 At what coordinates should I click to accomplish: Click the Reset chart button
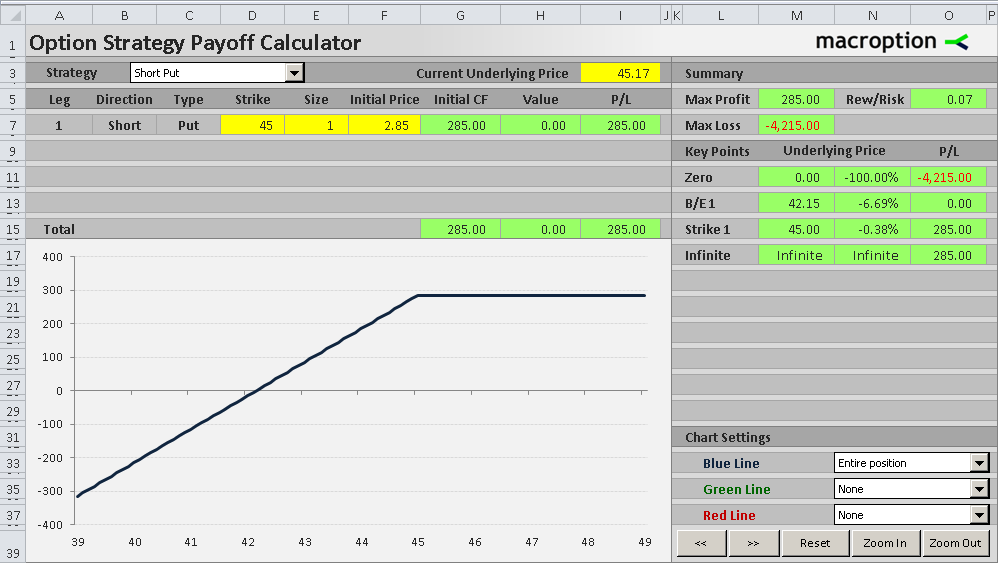click(815, 543)
